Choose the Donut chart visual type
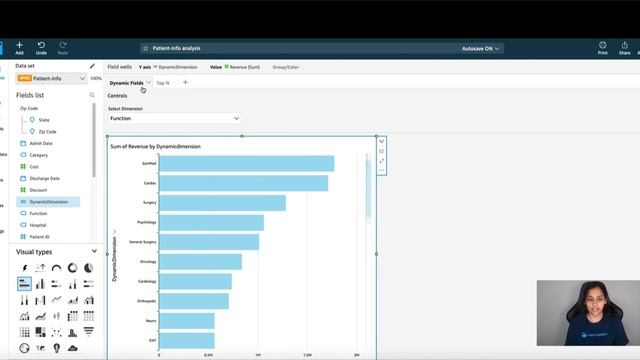This screenshot has width=640, height=360. coord(73,268)
